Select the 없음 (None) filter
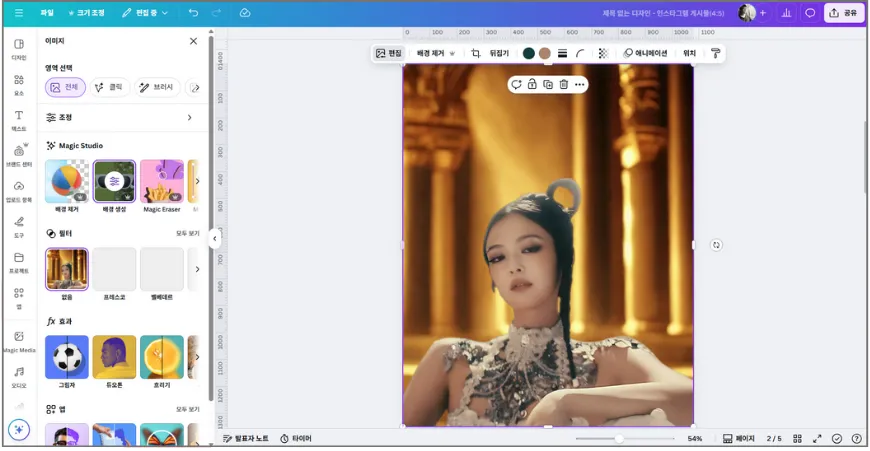The width and height of the screenshot is (870, 451). (67, 269)
